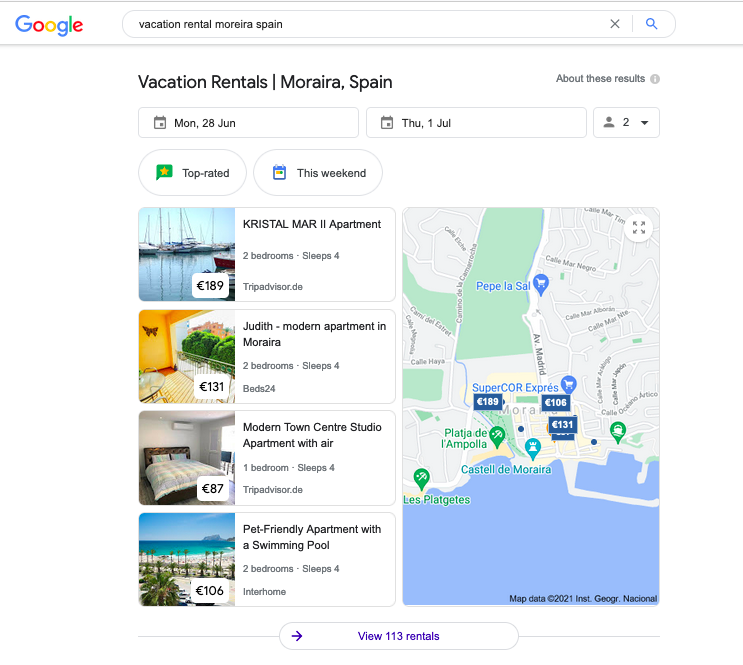Open Modern Town Centre Studio Apartment listing
This screenshot has height=665, width=743.
click(267, 458)
